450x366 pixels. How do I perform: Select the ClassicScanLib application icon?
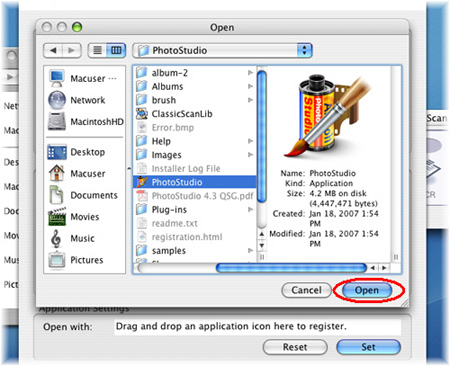[x=142, y=114]
